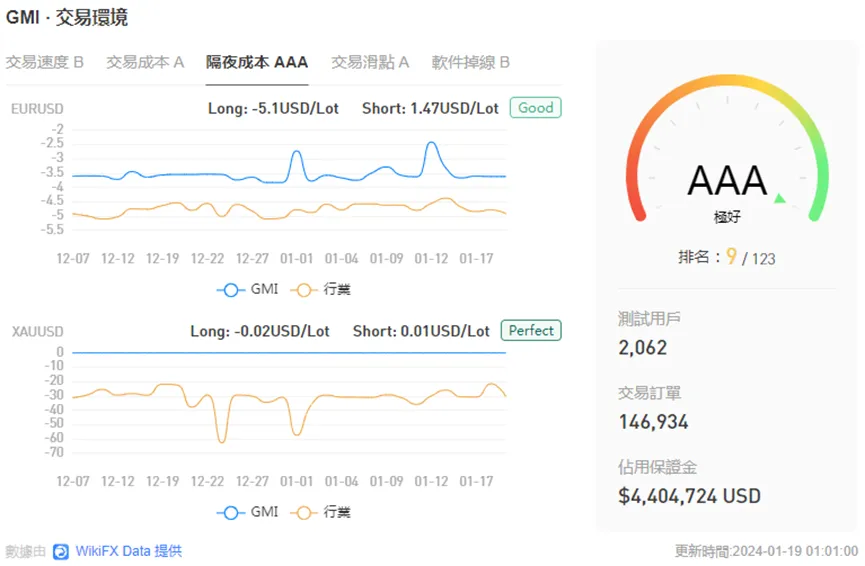
Task: Click the XAUUSD chart title
Action: point(38,332)
